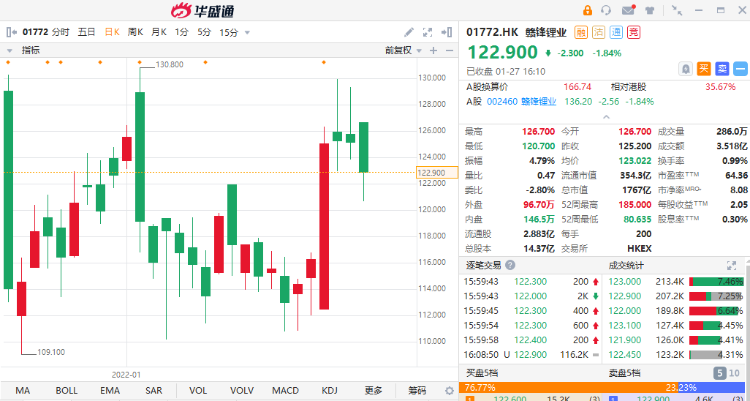Switch order book to 10 levels

click(x=734, y=373)
